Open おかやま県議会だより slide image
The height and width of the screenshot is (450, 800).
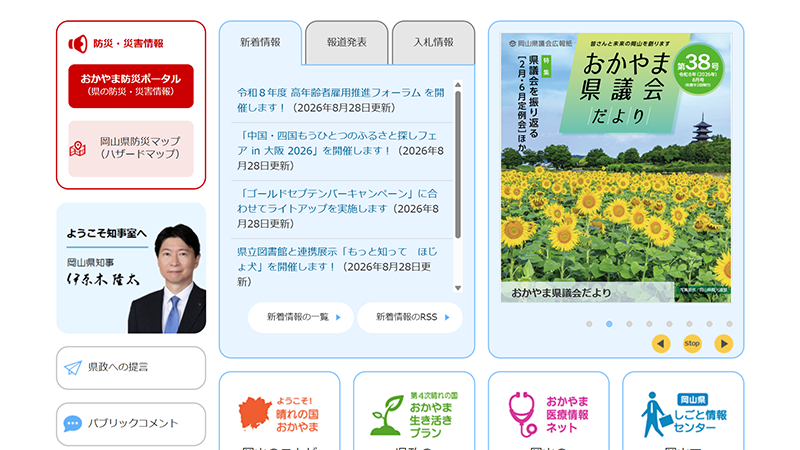pos(616,168)
